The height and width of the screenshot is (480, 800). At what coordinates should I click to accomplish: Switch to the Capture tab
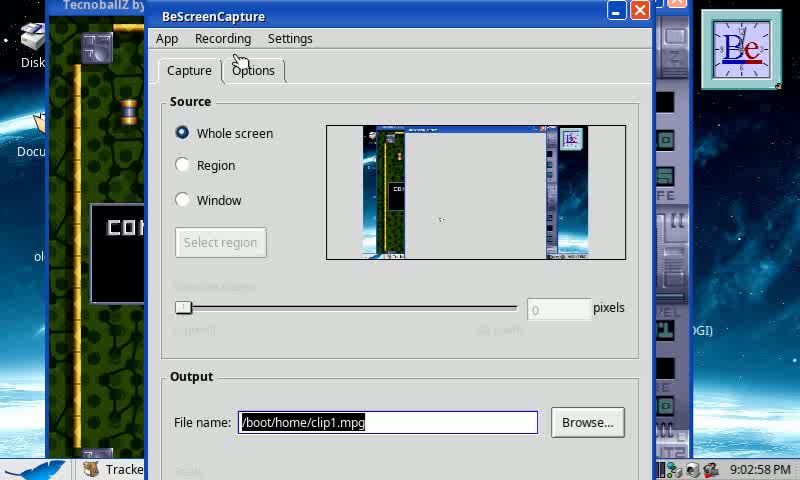[189, 70]
